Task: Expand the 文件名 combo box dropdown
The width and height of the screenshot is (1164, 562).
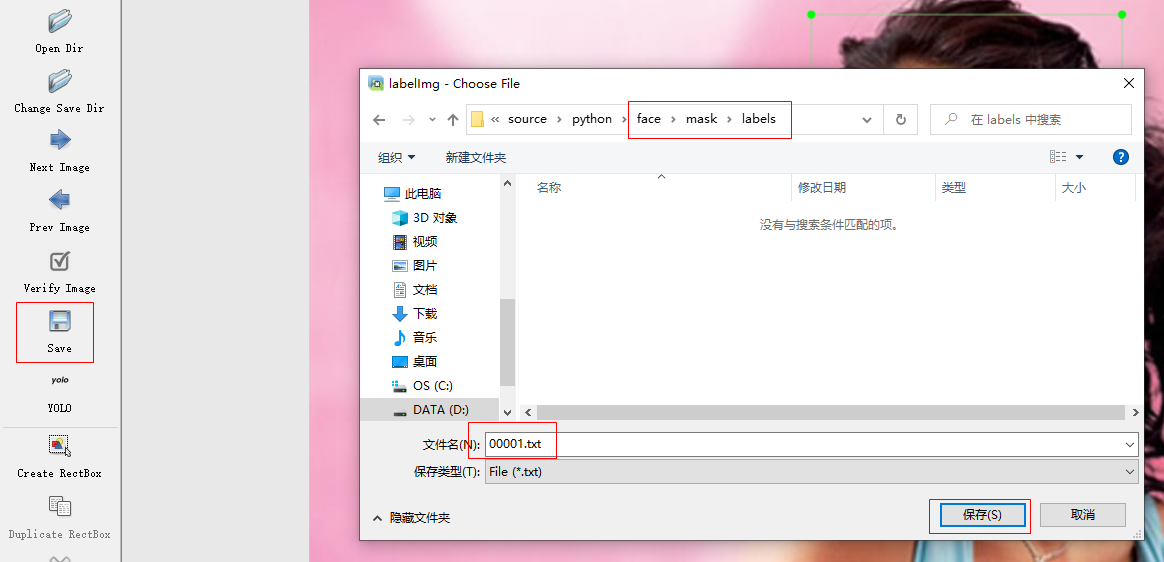Action: pyautogui.click(x=1130, y=445)
